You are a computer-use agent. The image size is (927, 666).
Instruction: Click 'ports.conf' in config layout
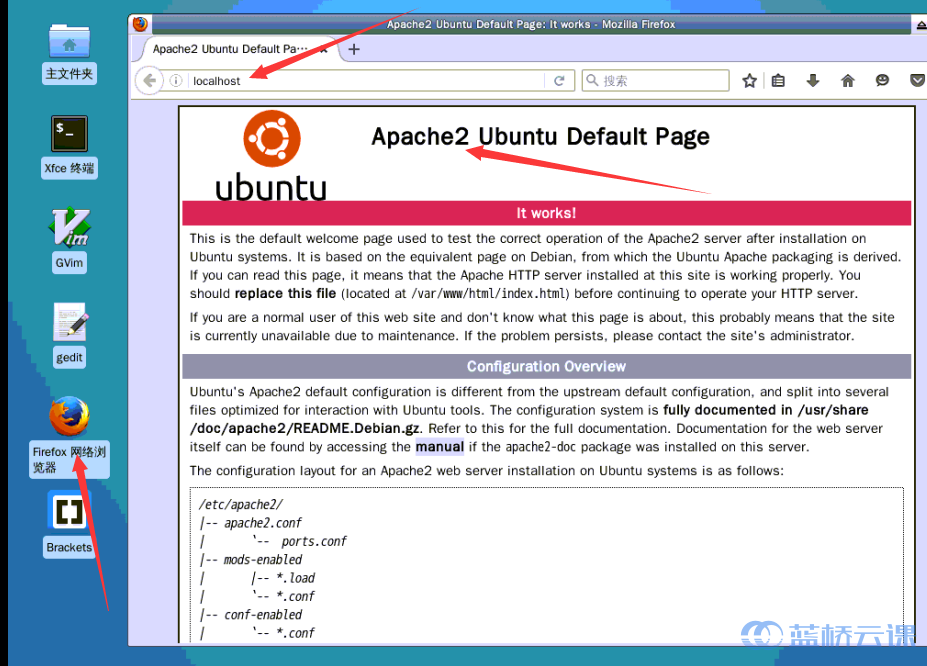tap(314, 541)
